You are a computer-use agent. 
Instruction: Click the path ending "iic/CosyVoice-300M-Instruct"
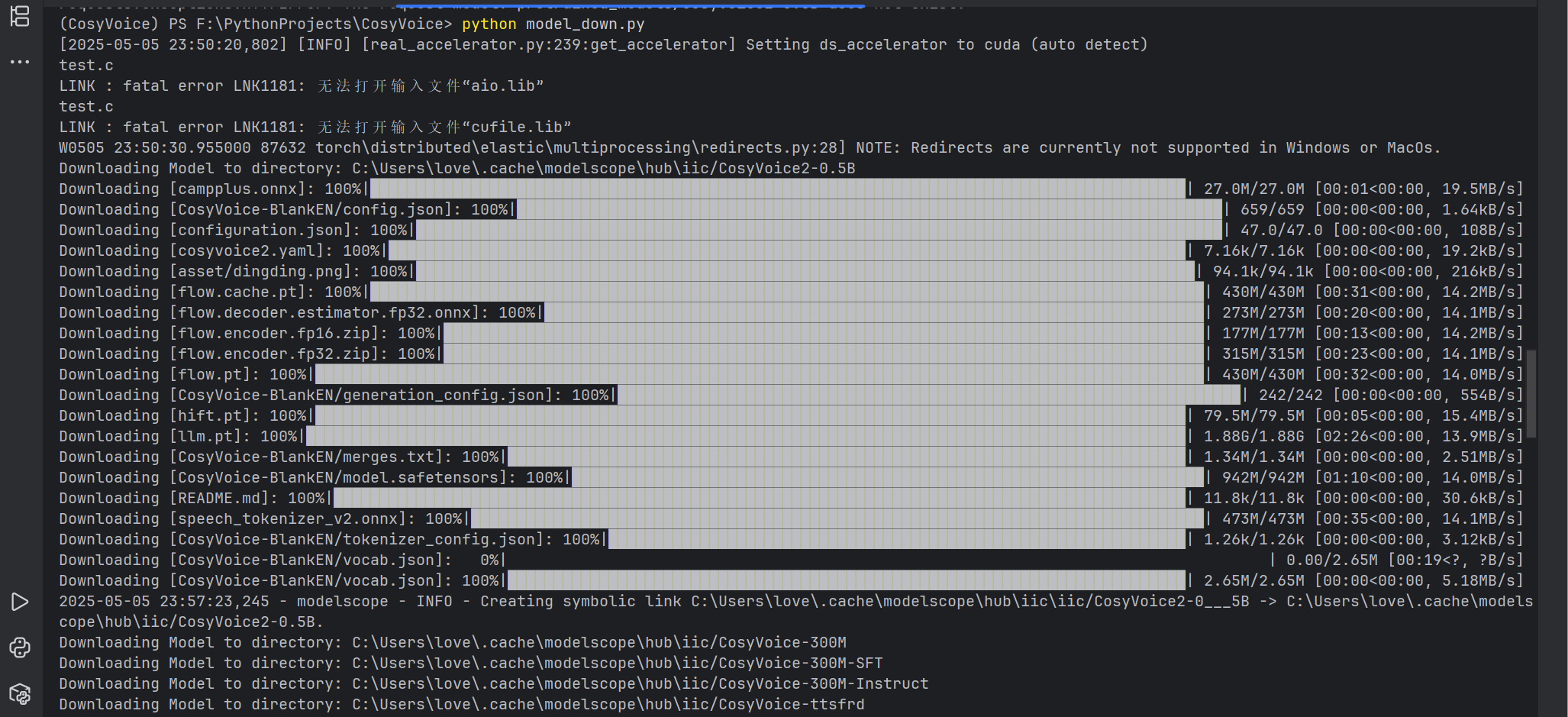click(640, 683)
